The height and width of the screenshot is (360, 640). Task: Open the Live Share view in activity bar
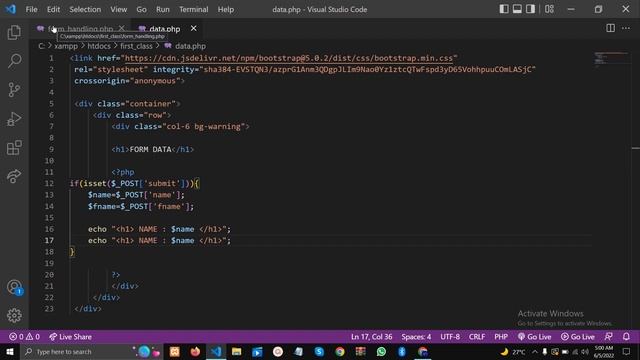[x=14, y=176]
